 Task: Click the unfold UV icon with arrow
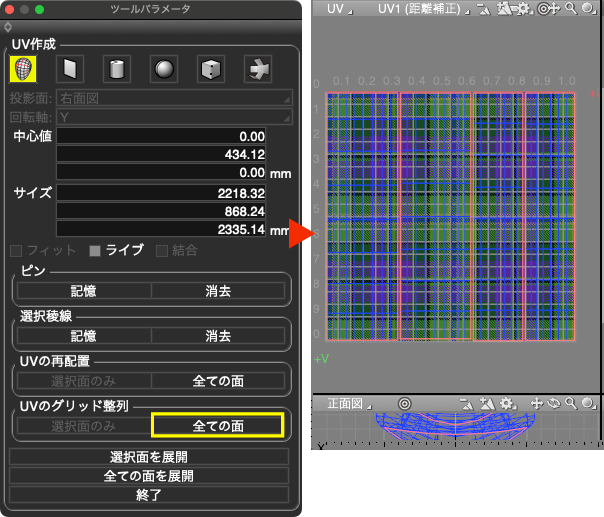[258, 69]
